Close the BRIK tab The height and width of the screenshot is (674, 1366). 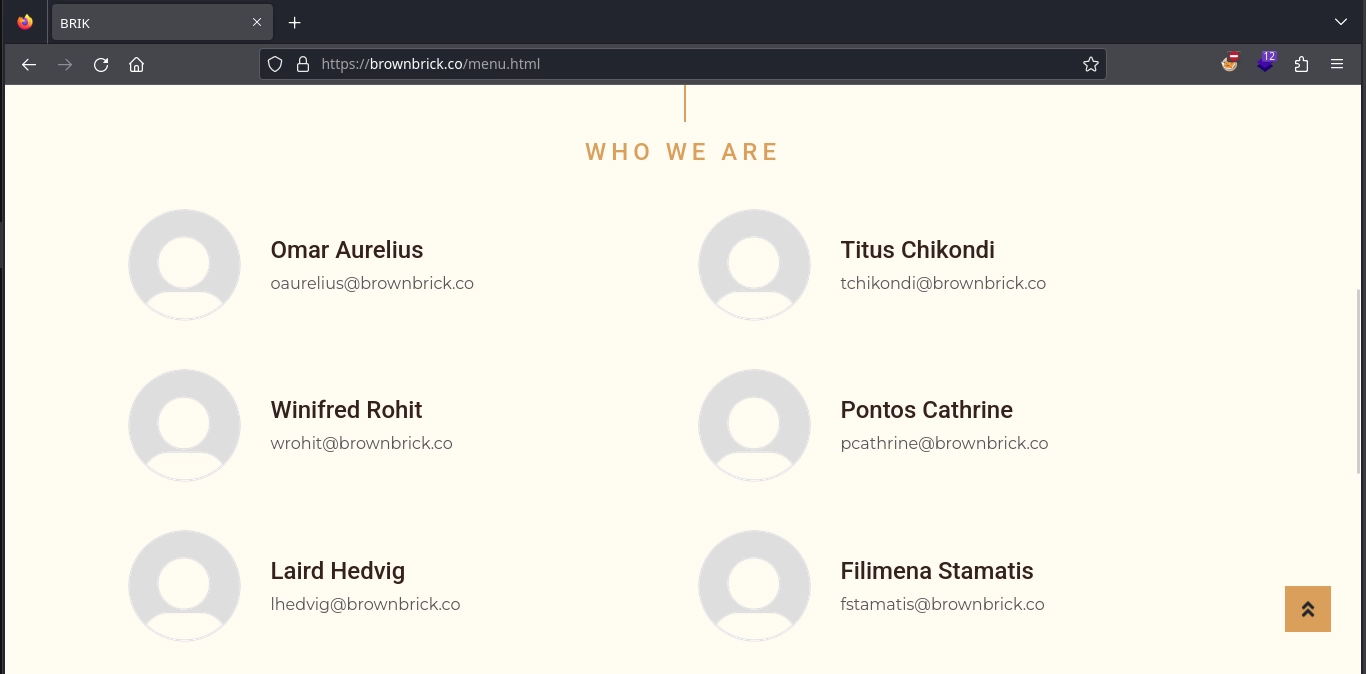tap(257, 22)
